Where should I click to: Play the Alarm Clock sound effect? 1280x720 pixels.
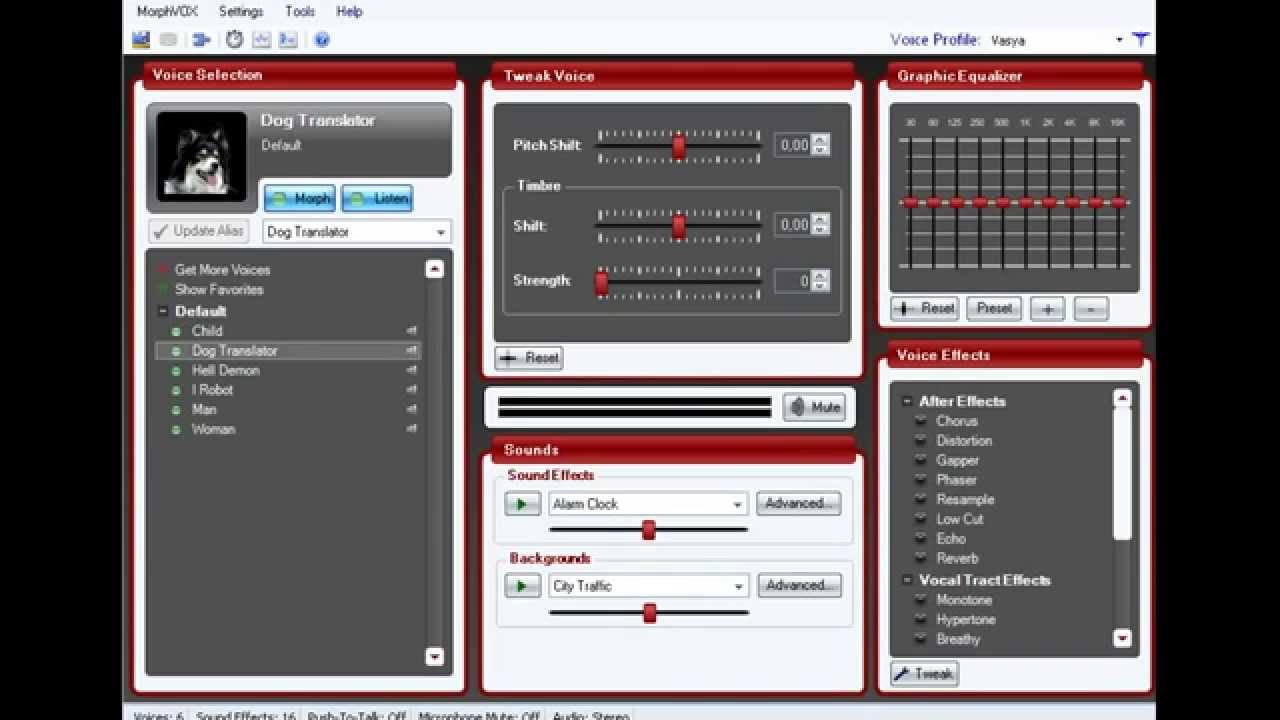(x=522, y=504)
